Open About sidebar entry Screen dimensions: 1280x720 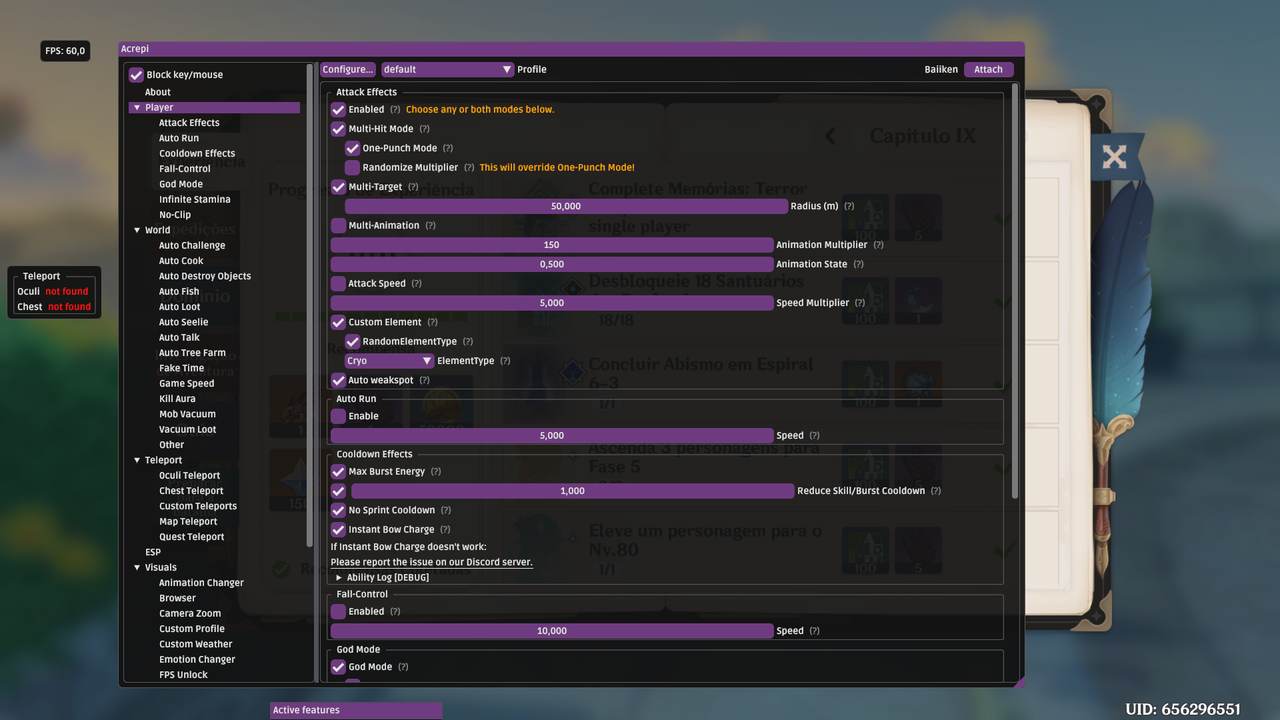tap(158, 92)
